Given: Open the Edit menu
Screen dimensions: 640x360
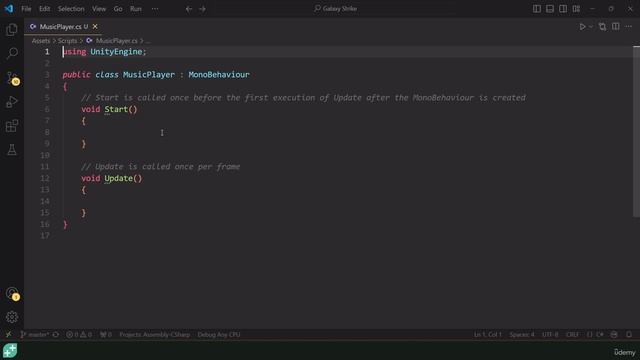Looking at the screenshot, I should (x=44, y=9).
